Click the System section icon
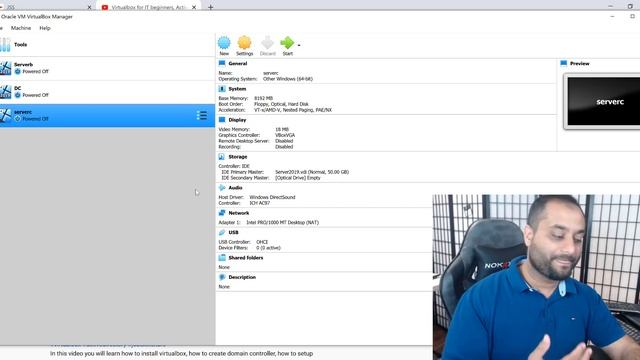Viewport: 640px width, 360px height. point(222,89)
